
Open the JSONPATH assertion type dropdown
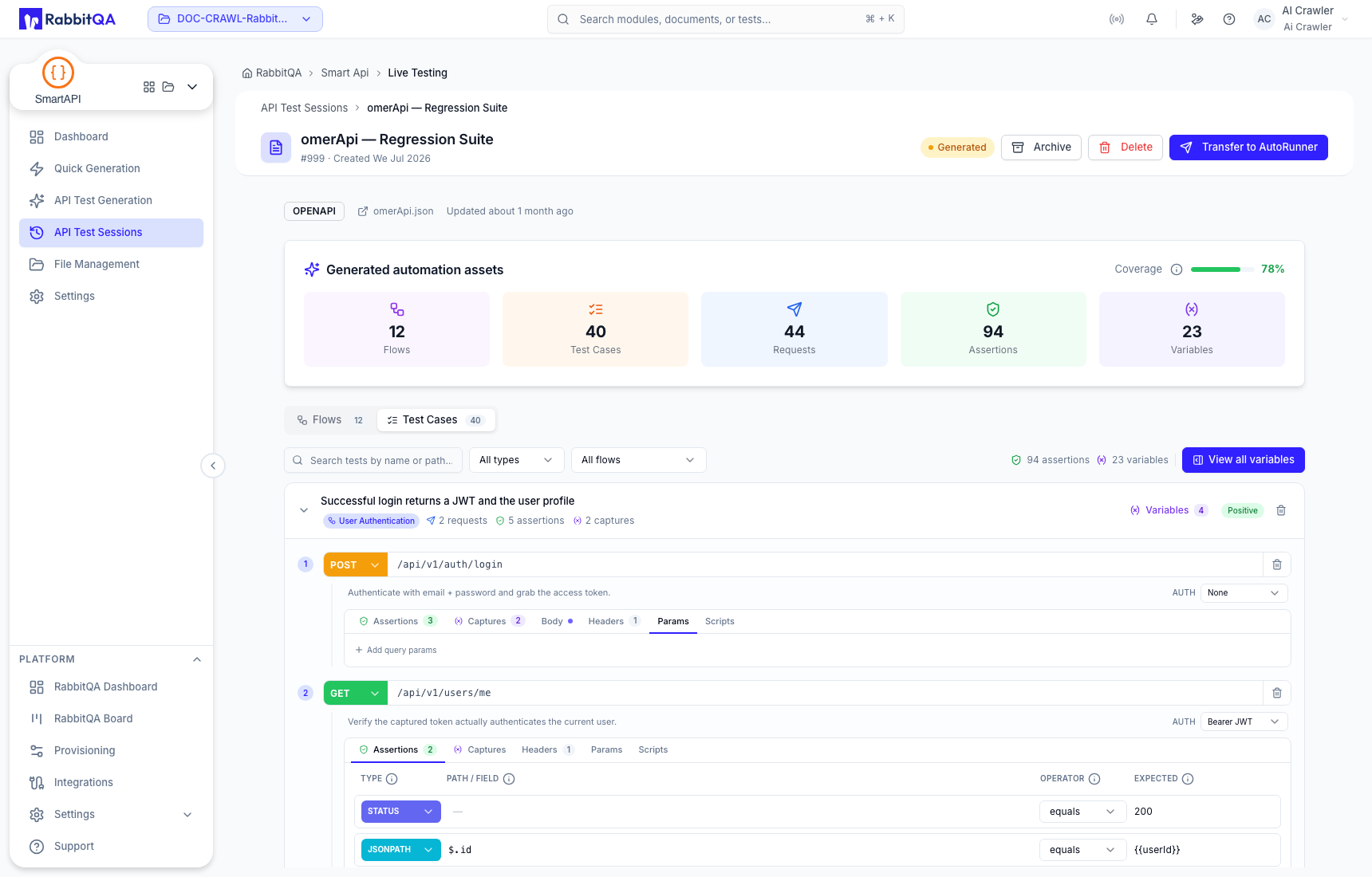(x=400, y=850)
